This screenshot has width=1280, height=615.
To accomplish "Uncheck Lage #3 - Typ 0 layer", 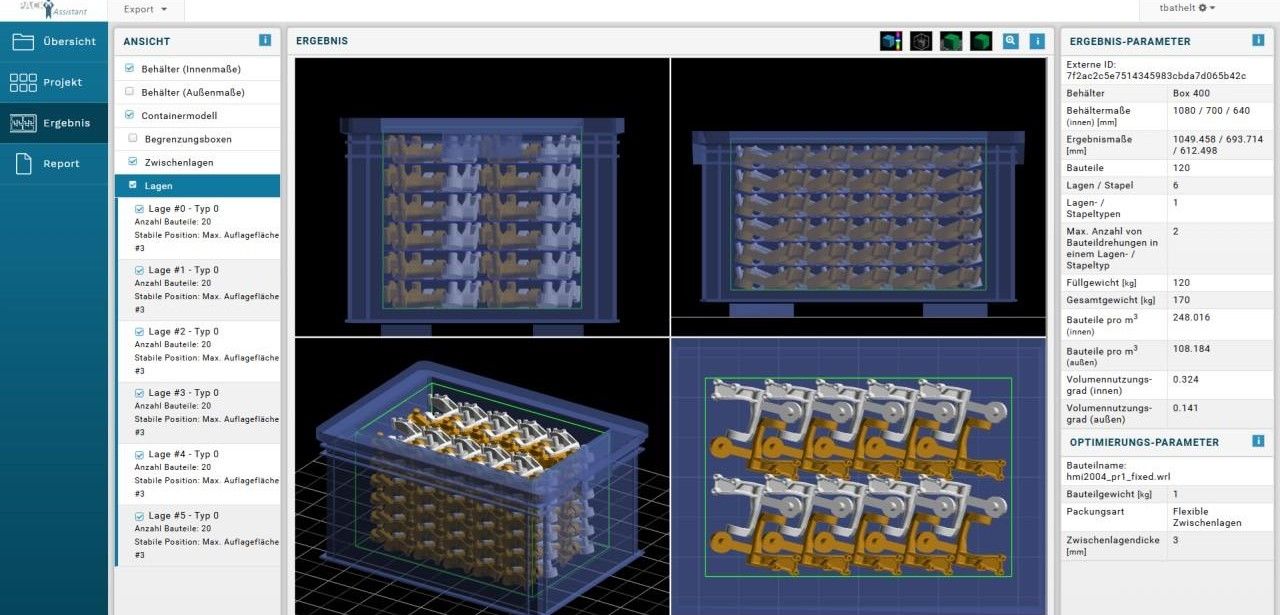I will 139,393.
